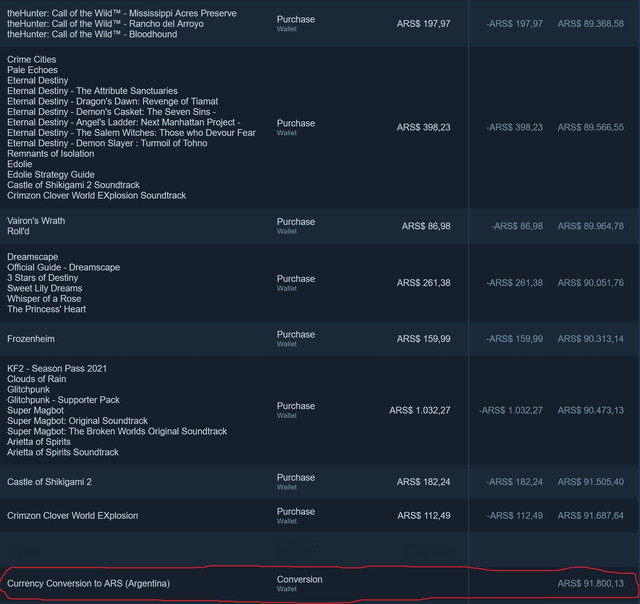
Task: Open the Vairon's Wrath entry
Action: coord(36,221)
